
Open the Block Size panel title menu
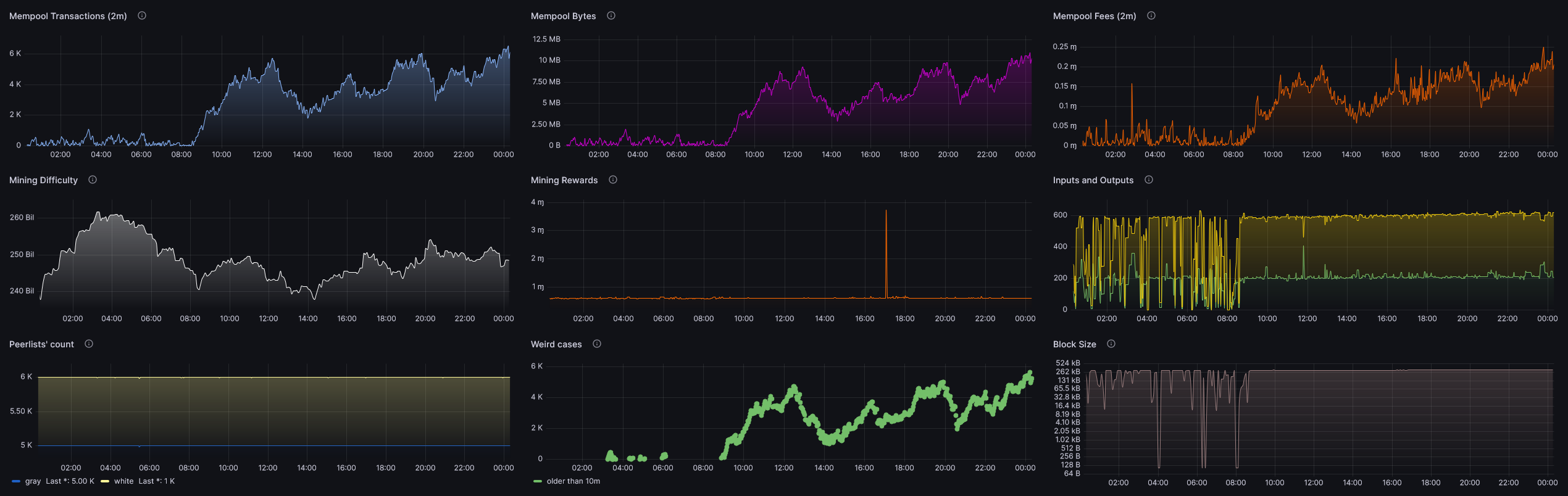coord(1074,344)
